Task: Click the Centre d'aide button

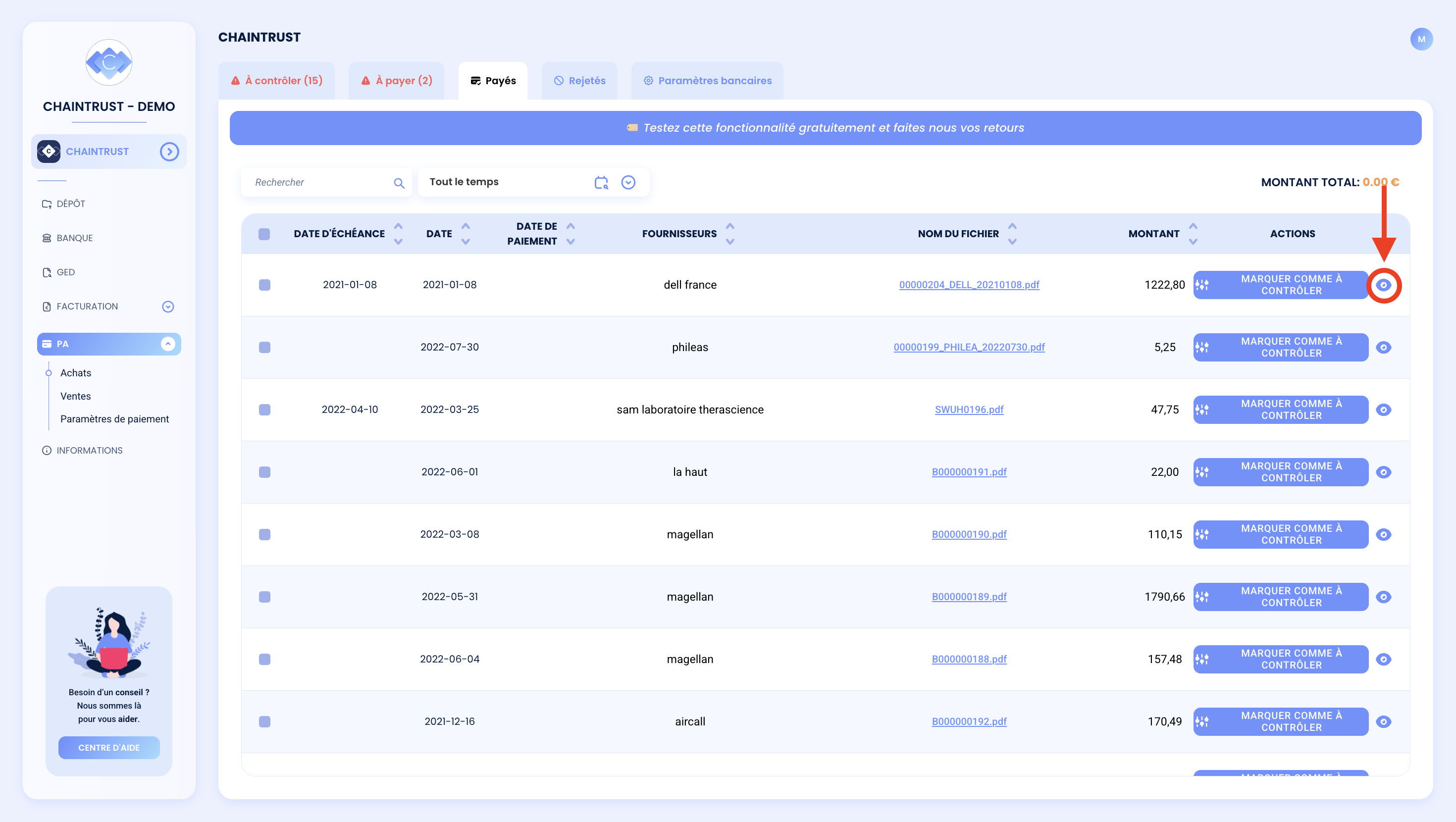Action: [109, 747]
